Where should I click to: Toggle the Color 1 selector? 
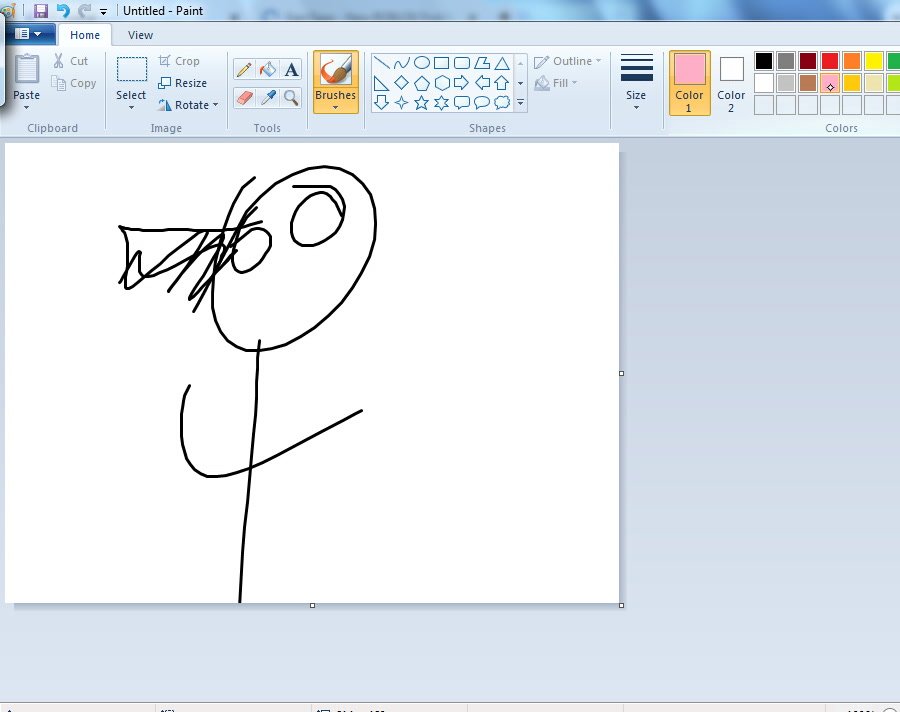689,82
